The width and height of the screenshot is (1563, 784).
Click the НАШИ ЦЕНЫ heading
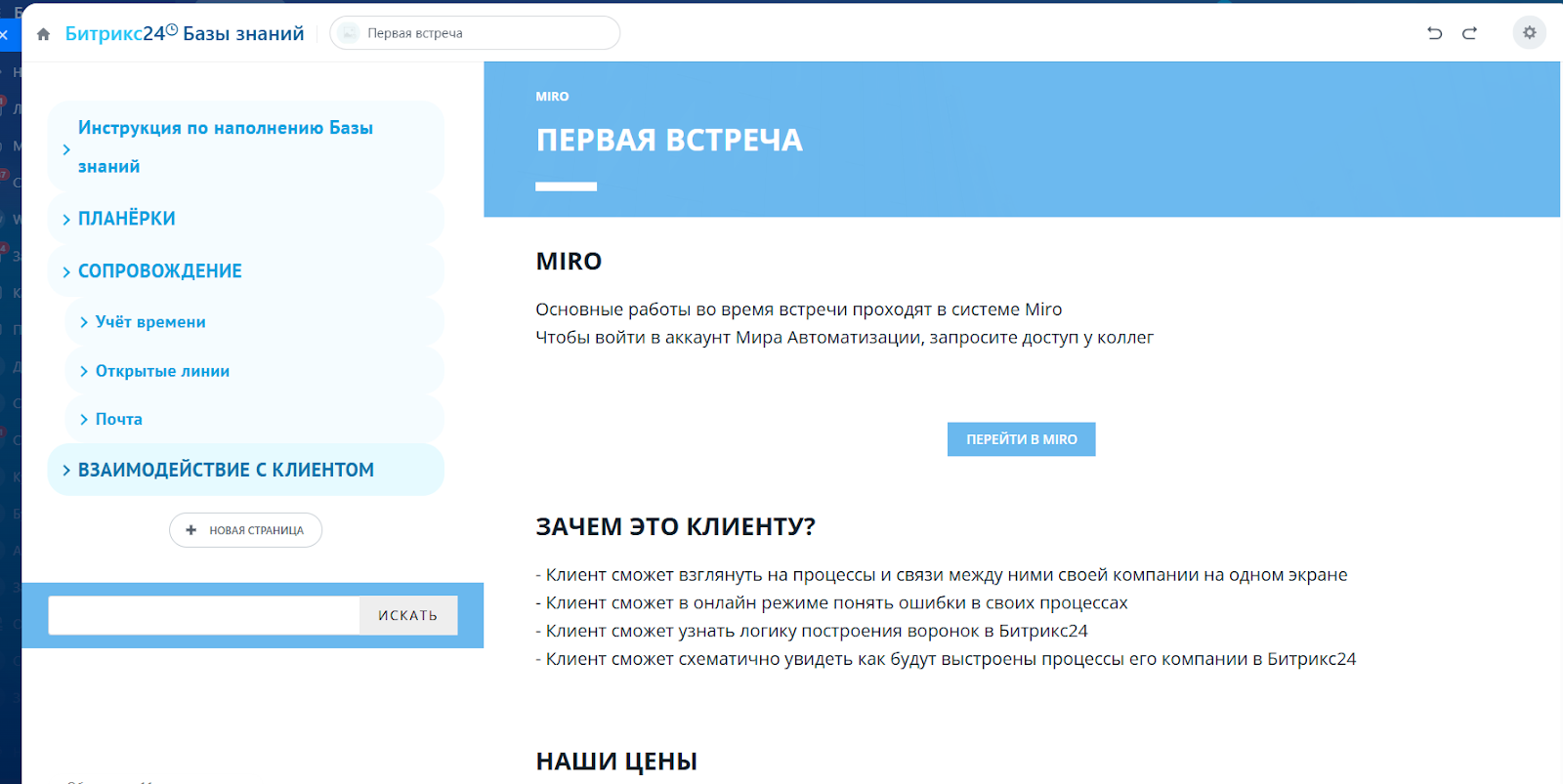pyautogui.click(x=616, y=762)
